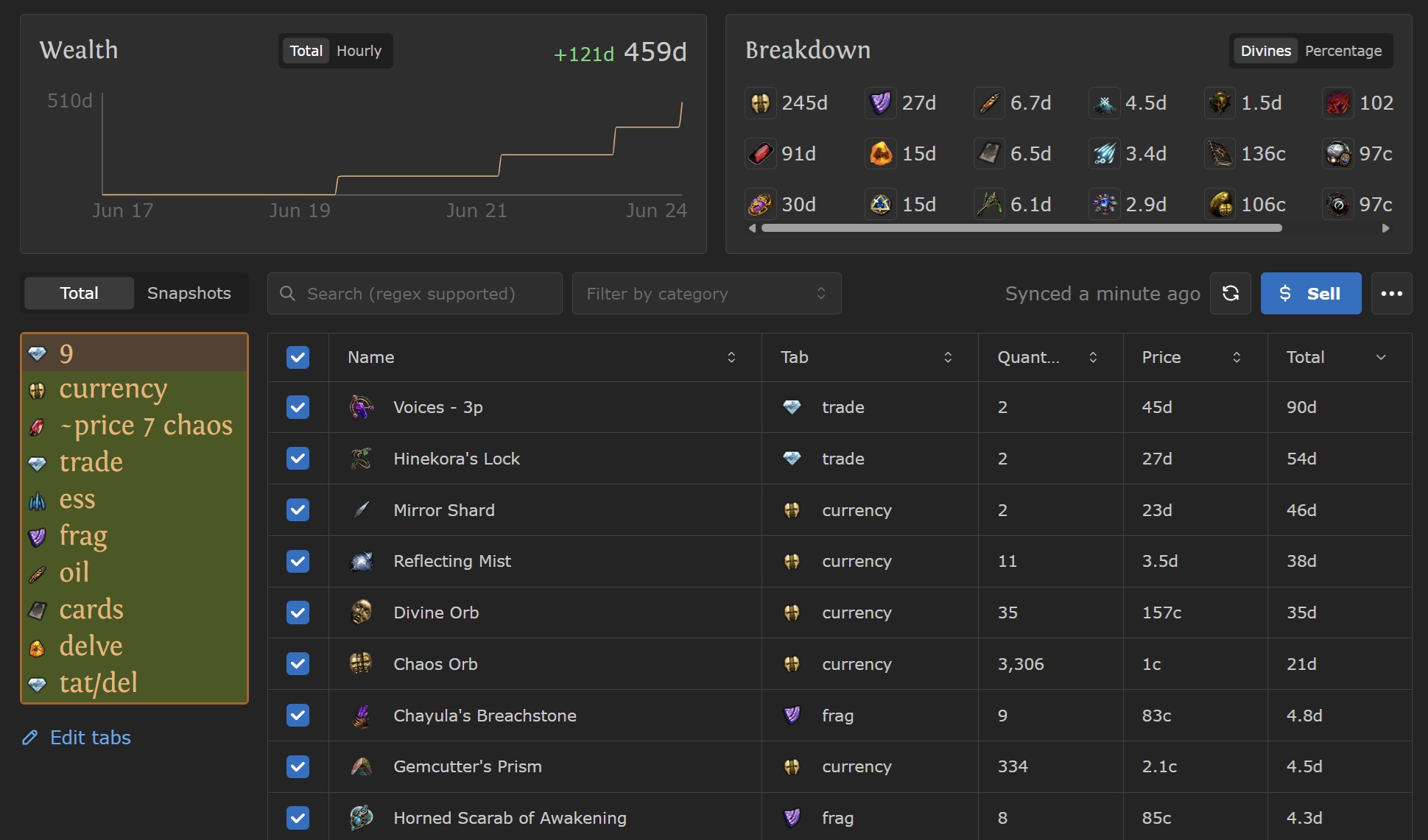The width and height of the screenshot is (1428, 840).
Task: Uncheck the Reflecting Mist row checkbox
Action: click(x=298, y=561)
